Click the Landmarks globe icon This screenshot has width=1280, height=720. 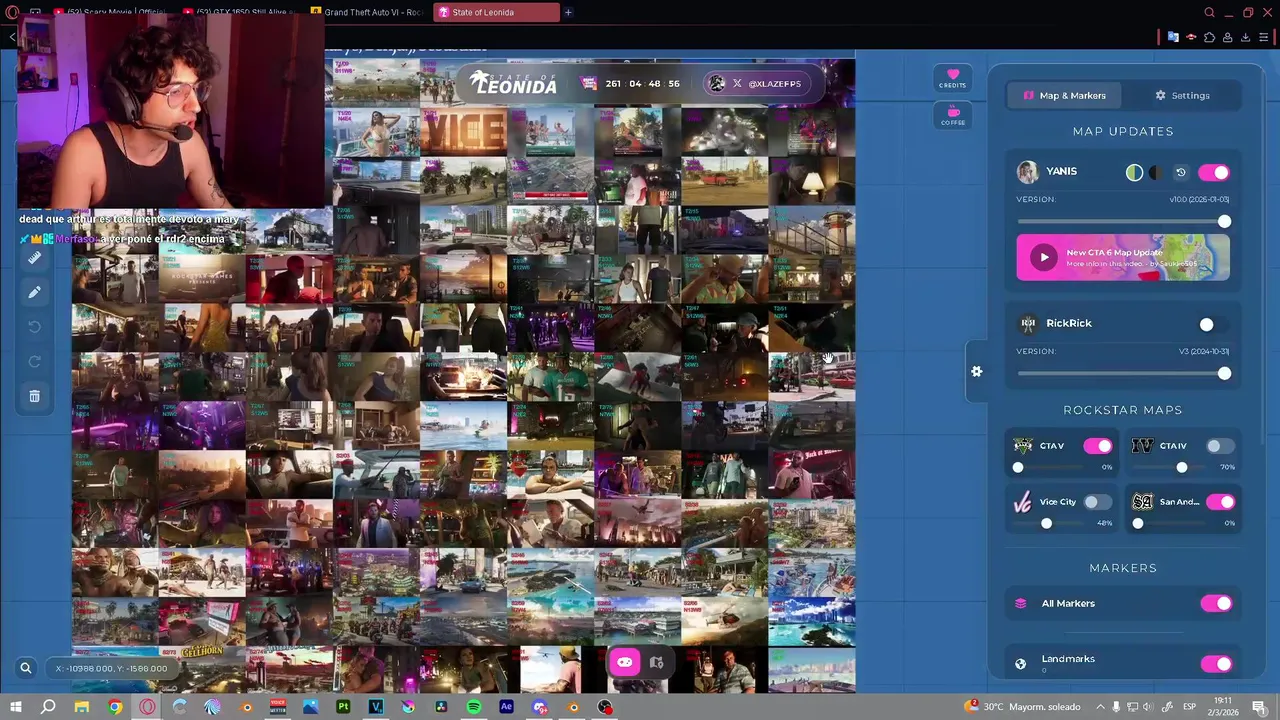[1021, 663]
